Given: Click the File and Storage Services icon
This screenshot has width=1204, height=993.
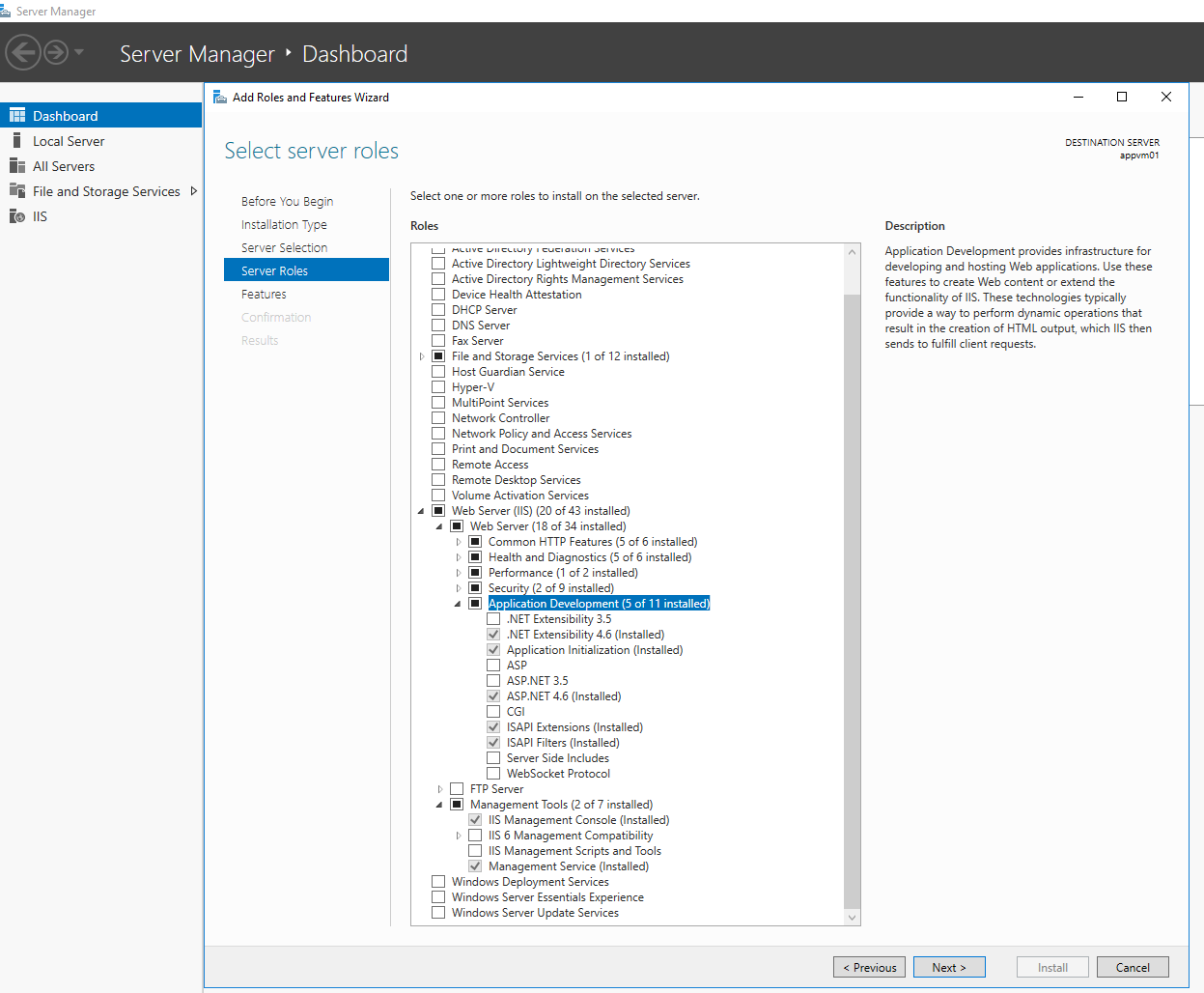Looking at the screenshot, I should [17, 190].
